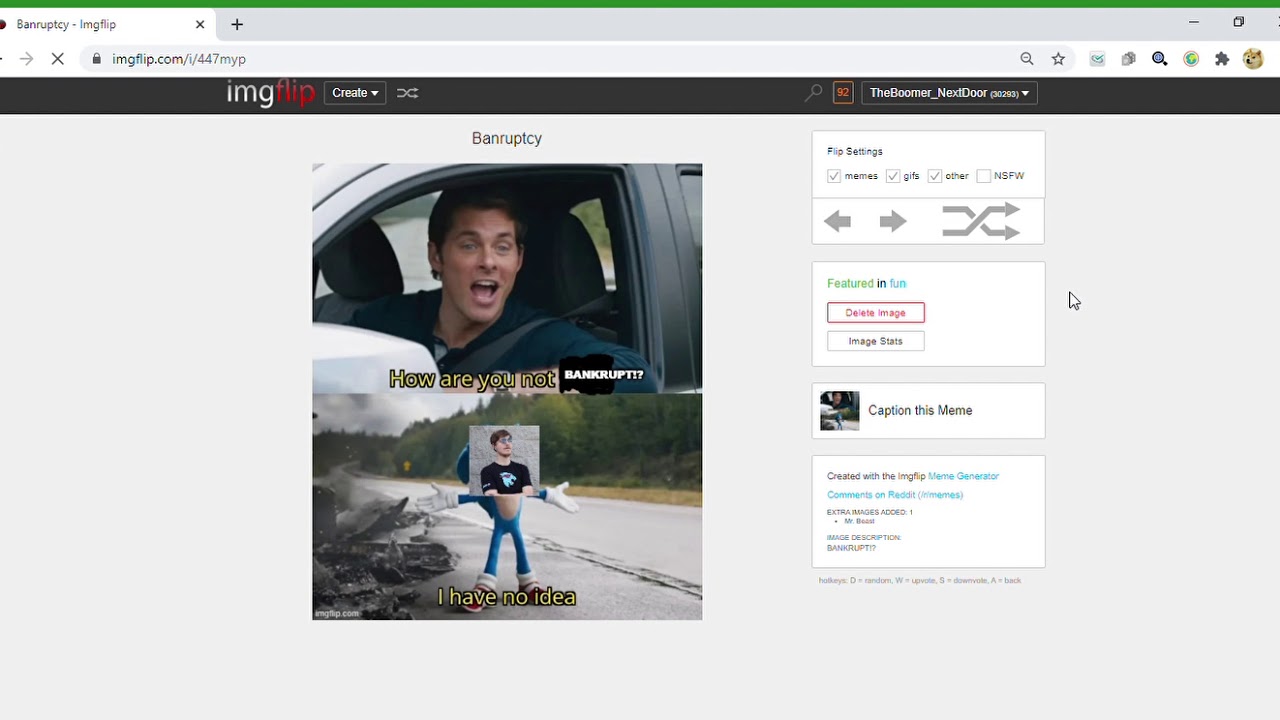Open the browser zoom magnifier icon

[1027, 59]
